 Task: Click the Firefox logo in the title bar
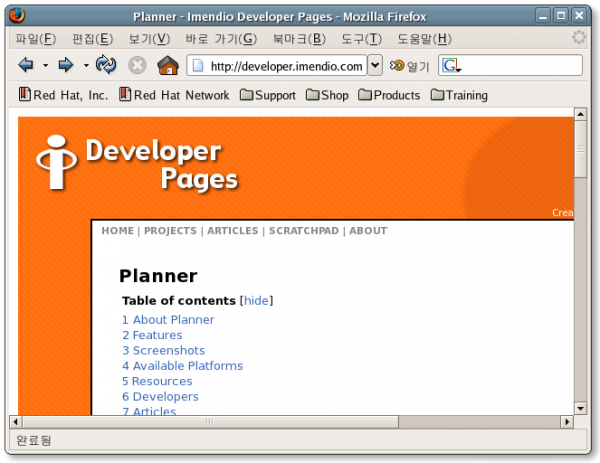click(17, 16)
